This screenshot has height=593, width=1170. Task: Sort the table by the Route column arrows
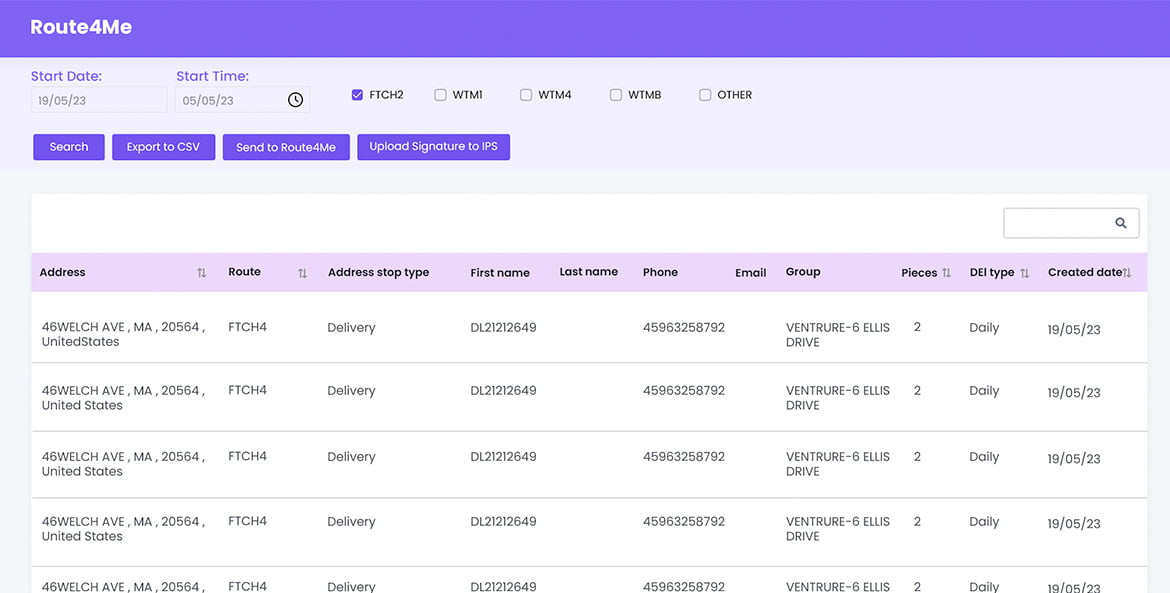point(302,273)
